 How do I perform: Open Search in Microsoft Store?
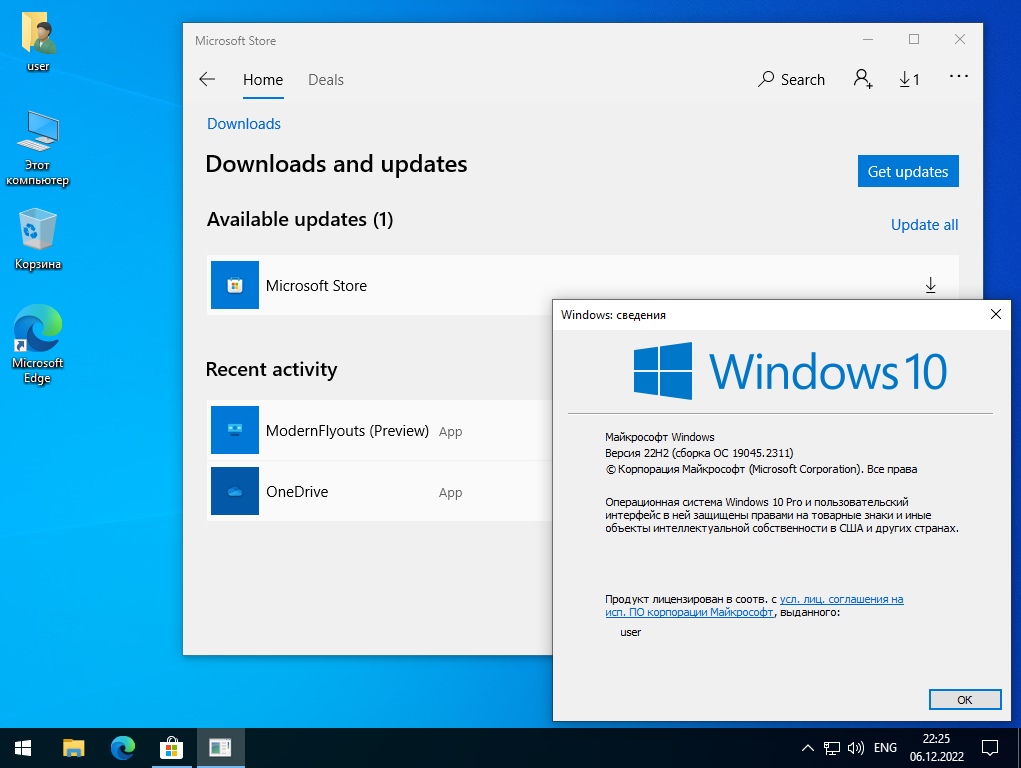791,79
